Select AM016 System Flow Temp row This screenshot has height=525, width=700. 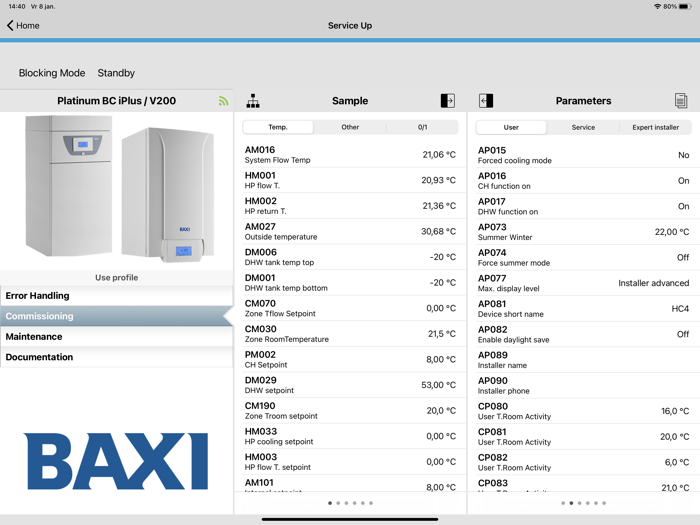pyautogui.click(x=350, y=155)
